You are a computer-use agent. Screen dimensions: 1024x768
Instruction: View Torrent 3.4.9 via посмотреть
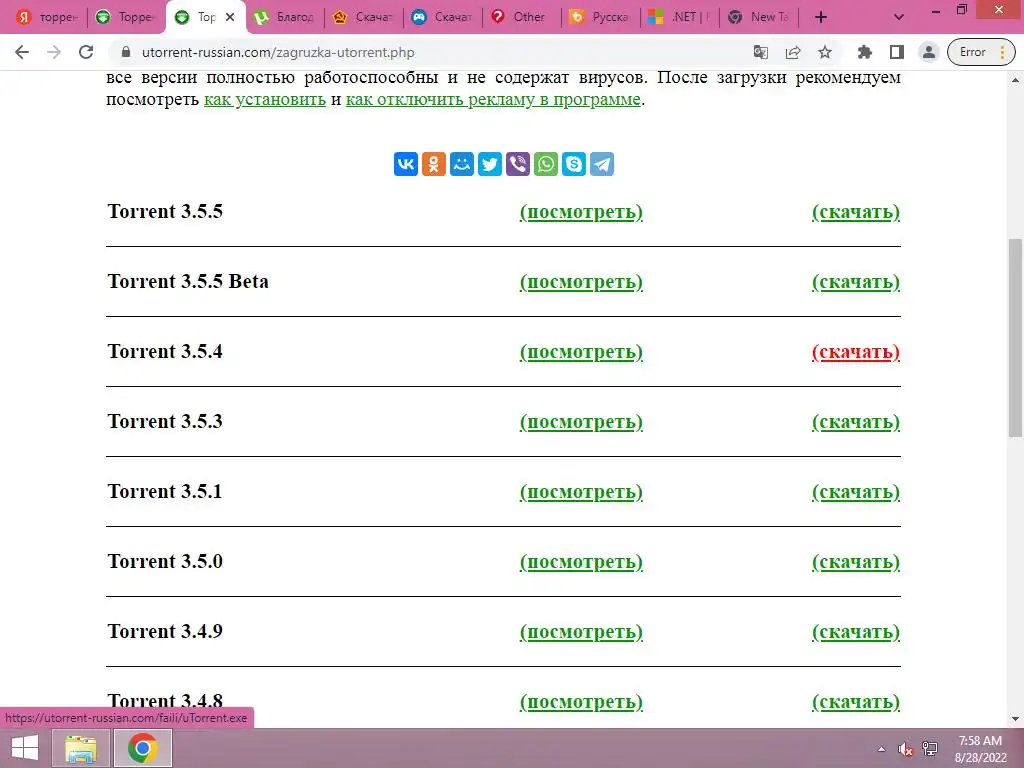click(x=581, y=631)
